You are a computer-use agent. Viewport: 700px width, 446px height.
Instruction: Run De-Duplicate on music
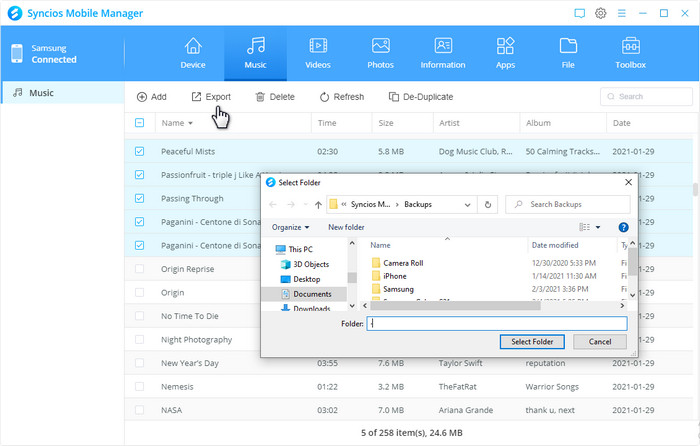(x=421, y=97)
